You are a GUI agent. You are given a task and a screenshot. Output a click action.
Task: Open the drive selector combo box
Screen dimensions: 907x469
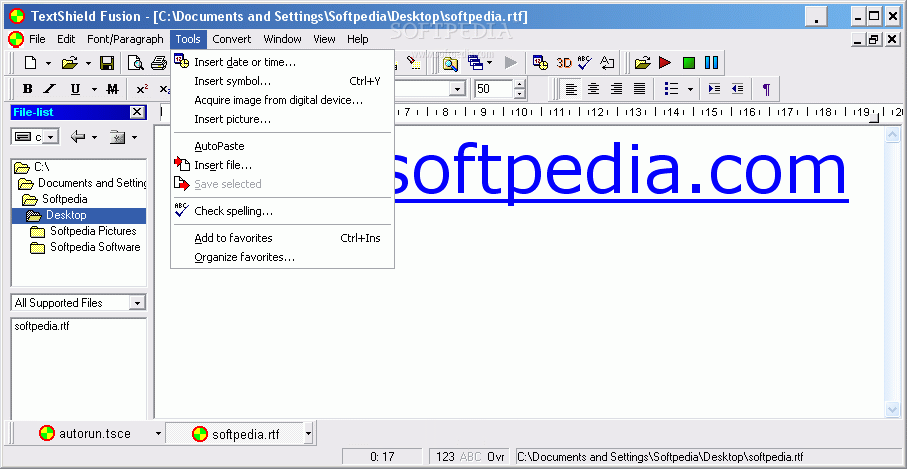(35, 137)
